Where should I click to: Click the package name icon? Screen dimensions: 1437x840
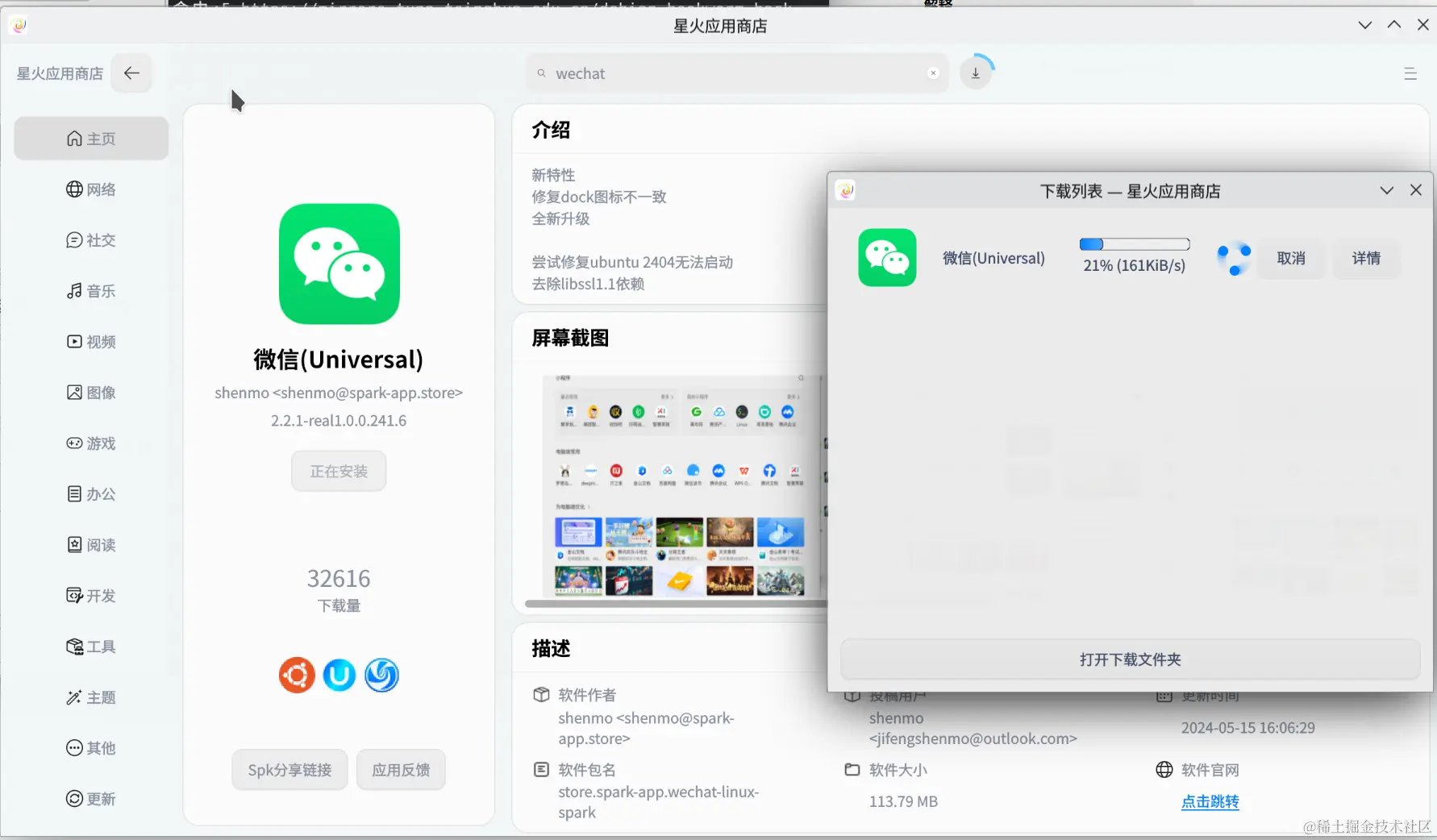pos(542,769)
